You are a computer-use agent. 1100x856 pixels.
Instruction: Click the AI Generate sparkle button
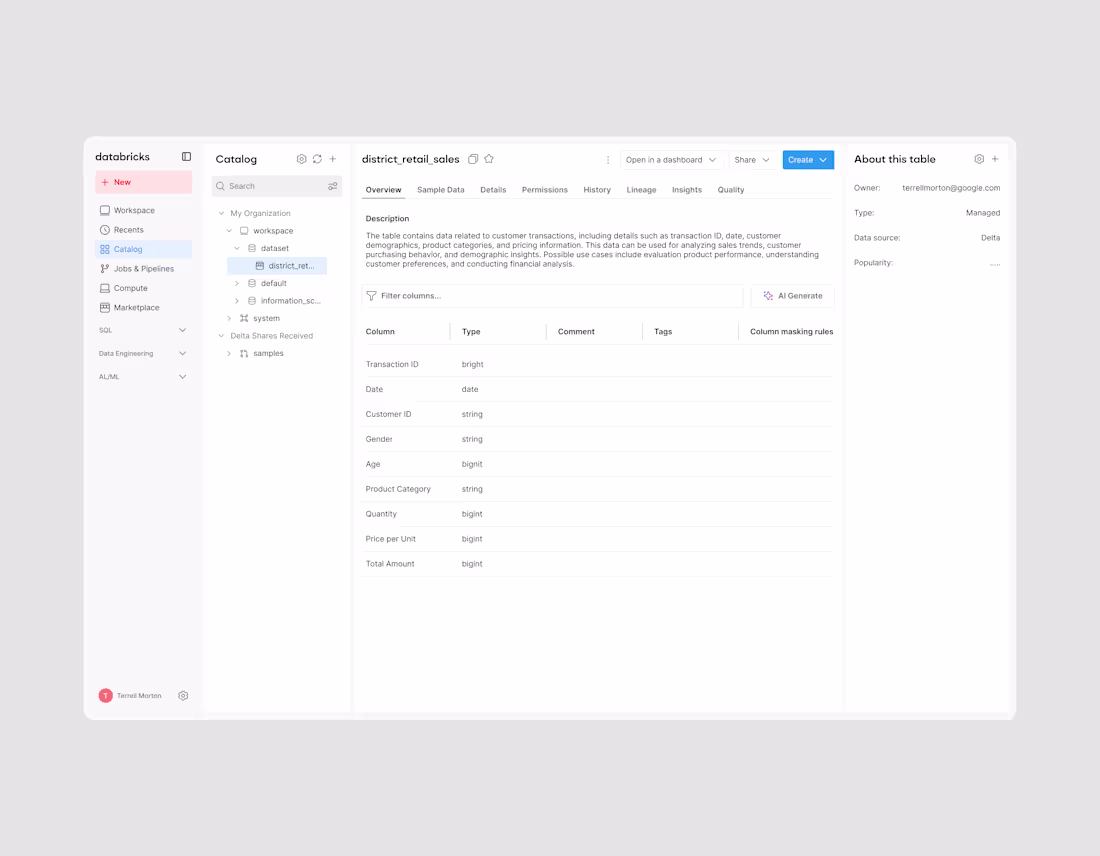click(x=792, y=295)
